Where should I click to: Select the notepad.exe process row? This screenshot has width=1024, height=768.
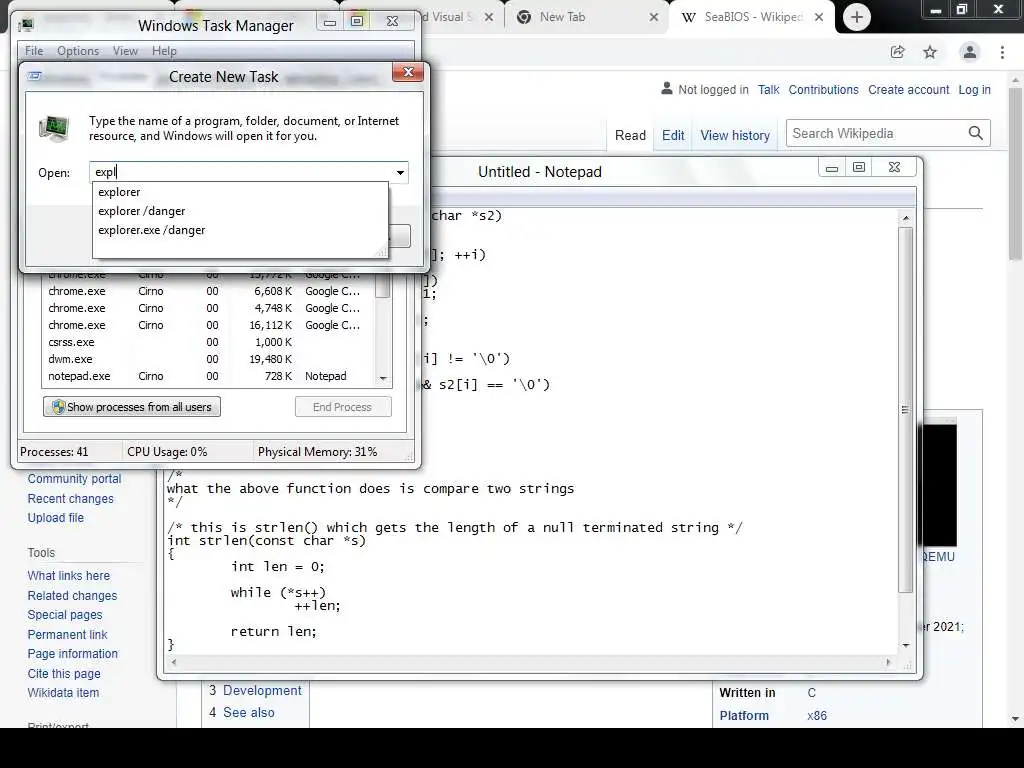(209, 376)
